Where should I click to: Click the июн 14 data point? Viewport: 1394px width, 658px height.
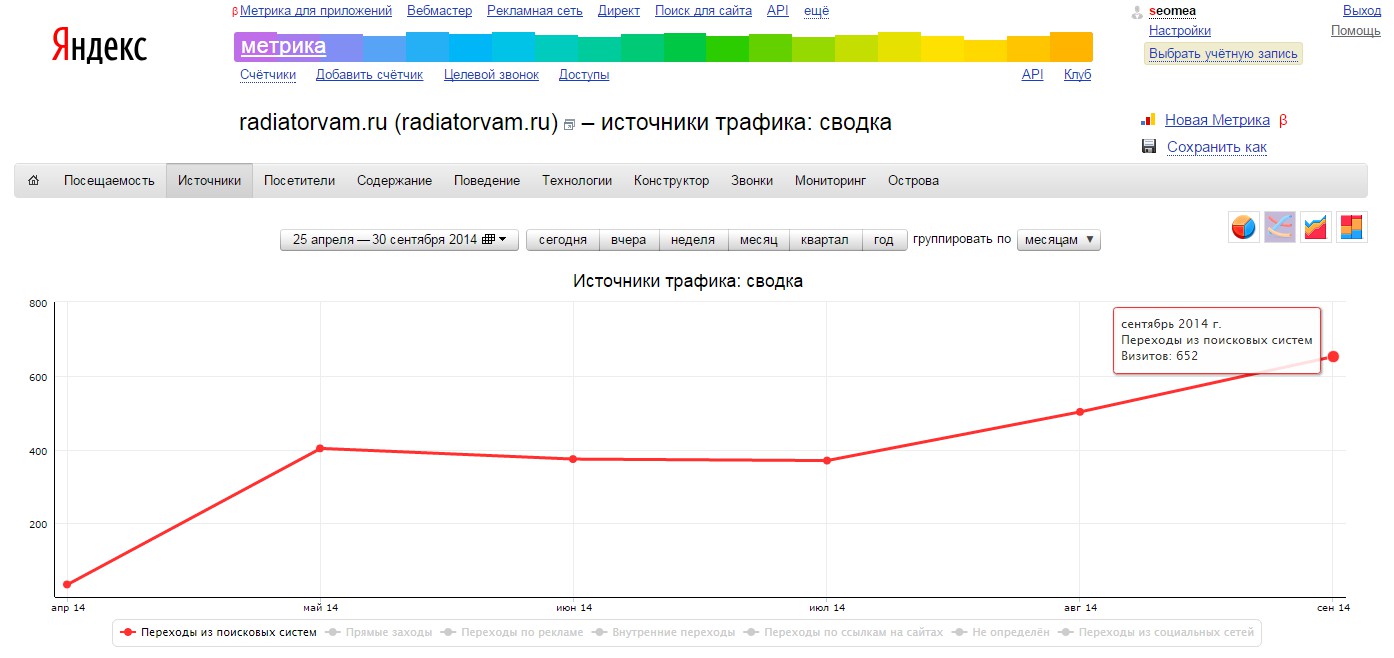pyautogui.click(x=573, y=459)
